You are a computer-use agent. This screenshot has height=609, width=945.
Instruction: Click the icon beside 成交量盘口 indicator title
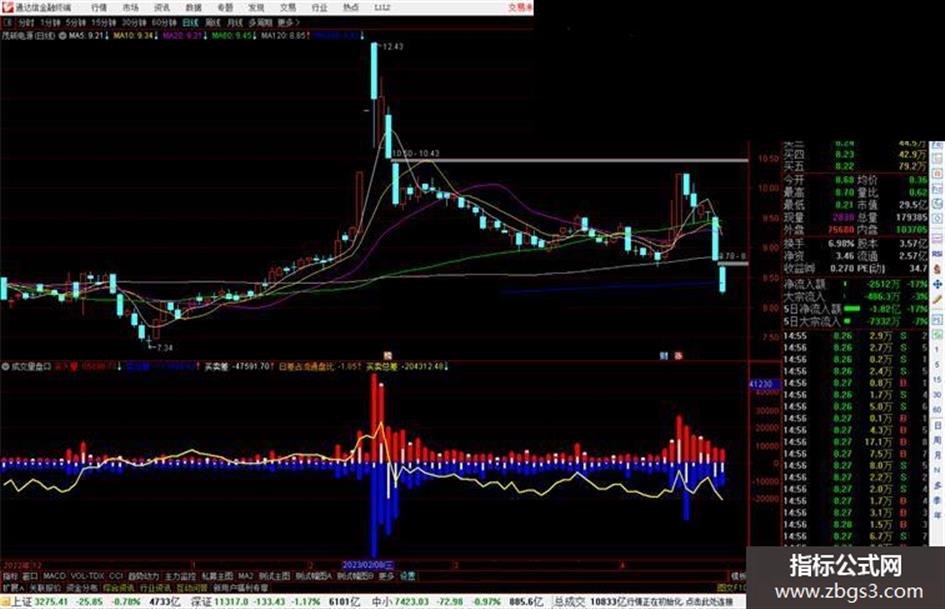pos(5,366)
